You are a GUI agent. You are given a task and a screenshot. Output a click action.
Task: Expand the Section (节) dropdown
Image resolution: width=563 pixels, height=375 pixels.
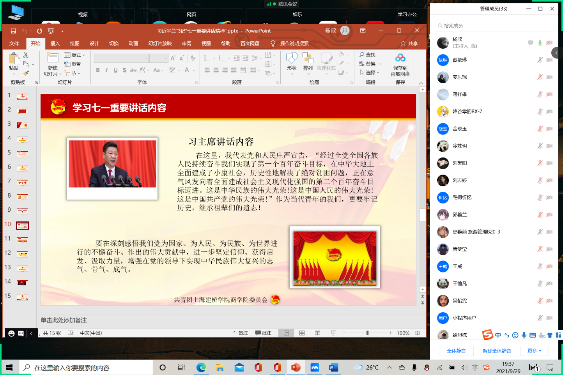click(x=73, y=73)
